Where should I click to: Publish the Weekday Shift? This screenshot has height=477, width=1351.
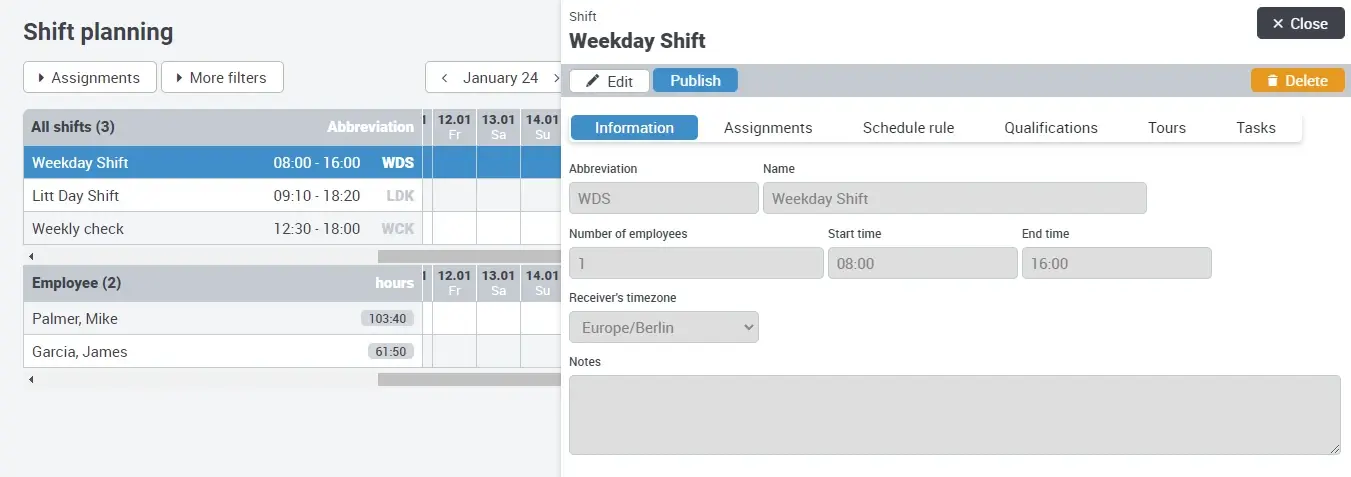[x=695, y=81]
